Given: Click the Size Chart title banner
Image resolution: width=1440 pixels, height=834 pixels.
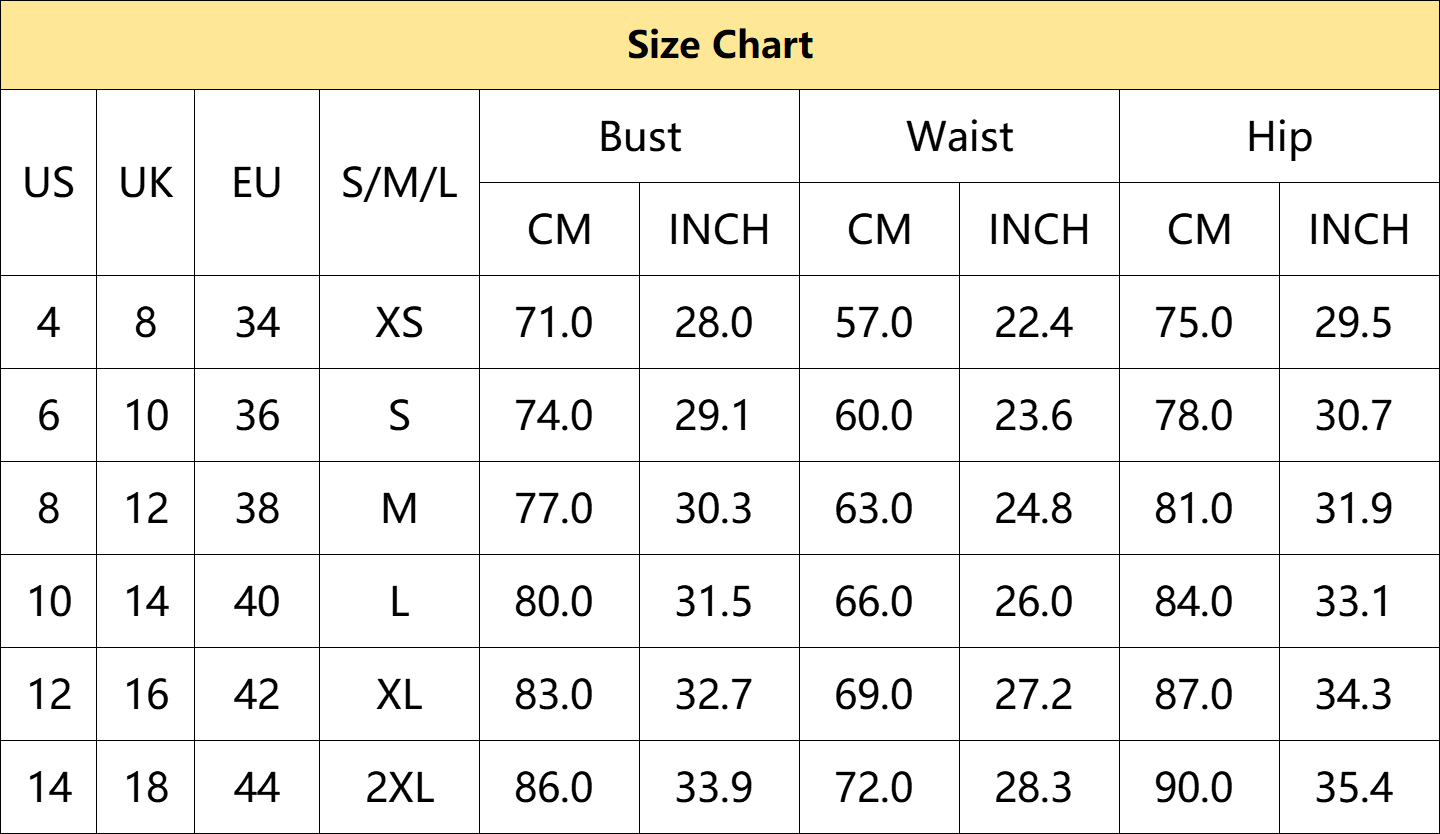Looking at the screenshot, I should point(720,45).
